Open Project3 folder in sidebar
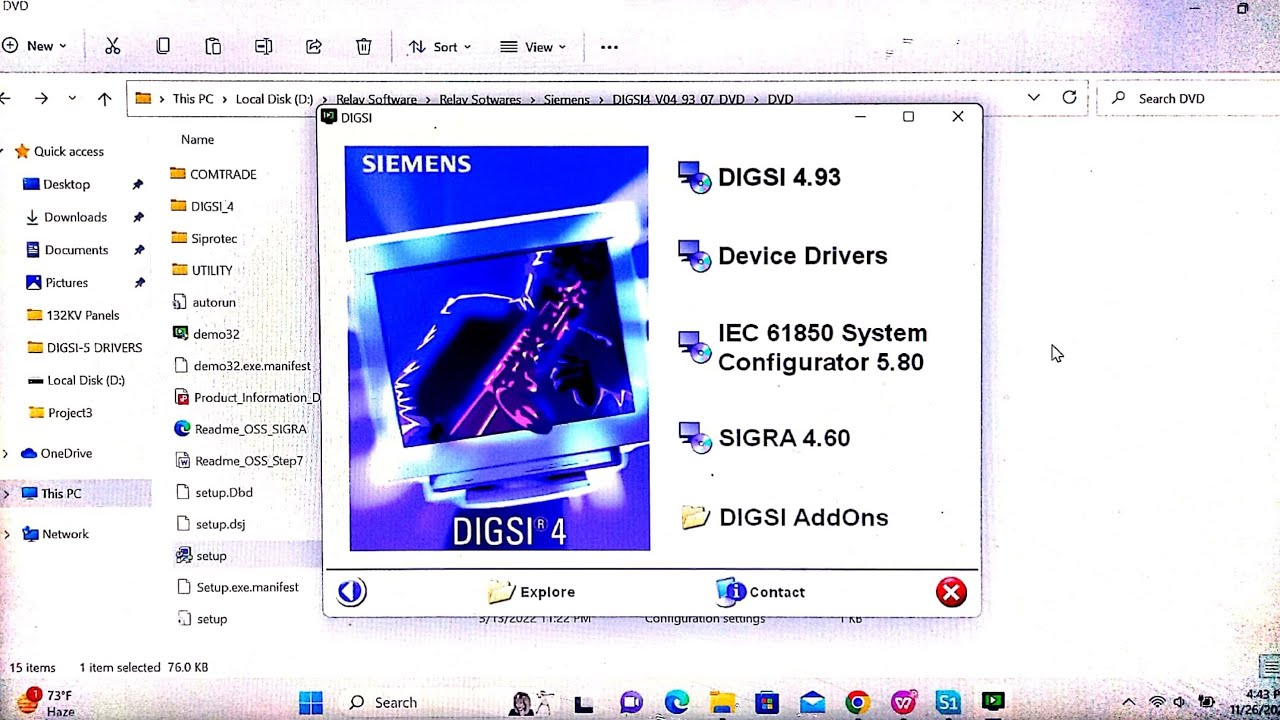Screen dimensions: 1280x720 [x=60, y=413]
